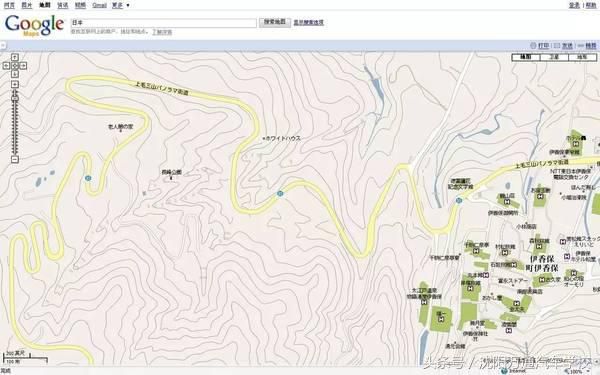Click the search maps button

click(275, 22)
